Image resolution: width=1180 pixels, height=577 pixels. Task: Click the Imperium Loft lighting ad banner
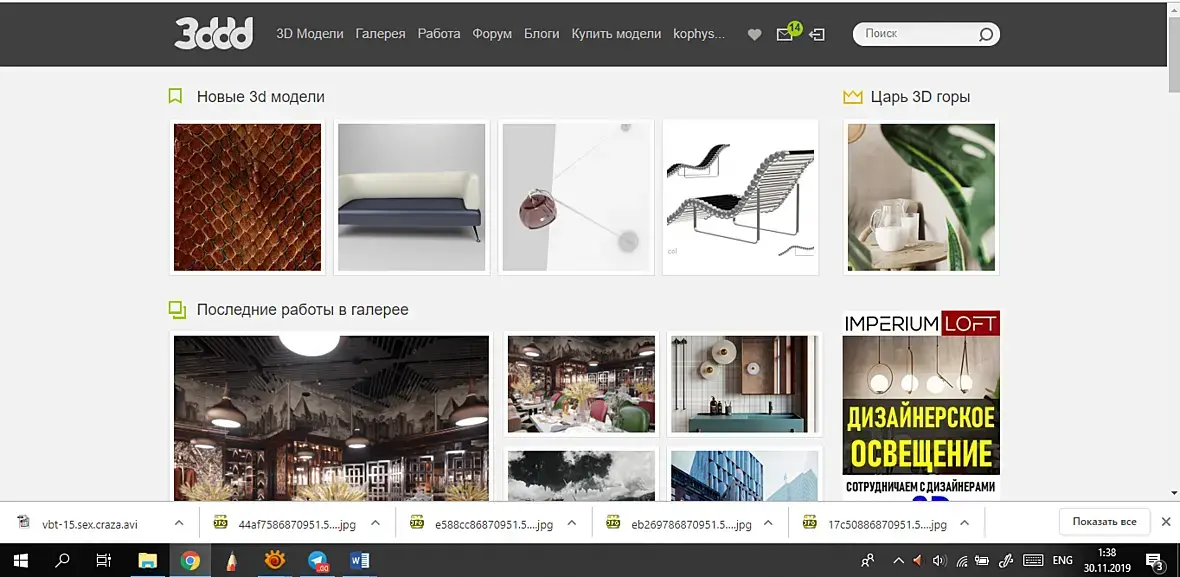coord(921,405)
